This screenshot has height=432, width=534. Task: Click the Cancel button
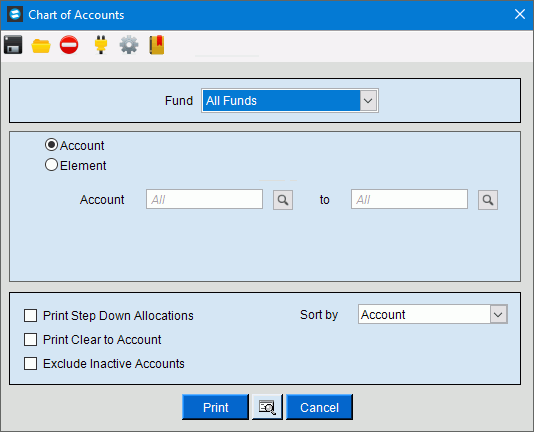319,407
